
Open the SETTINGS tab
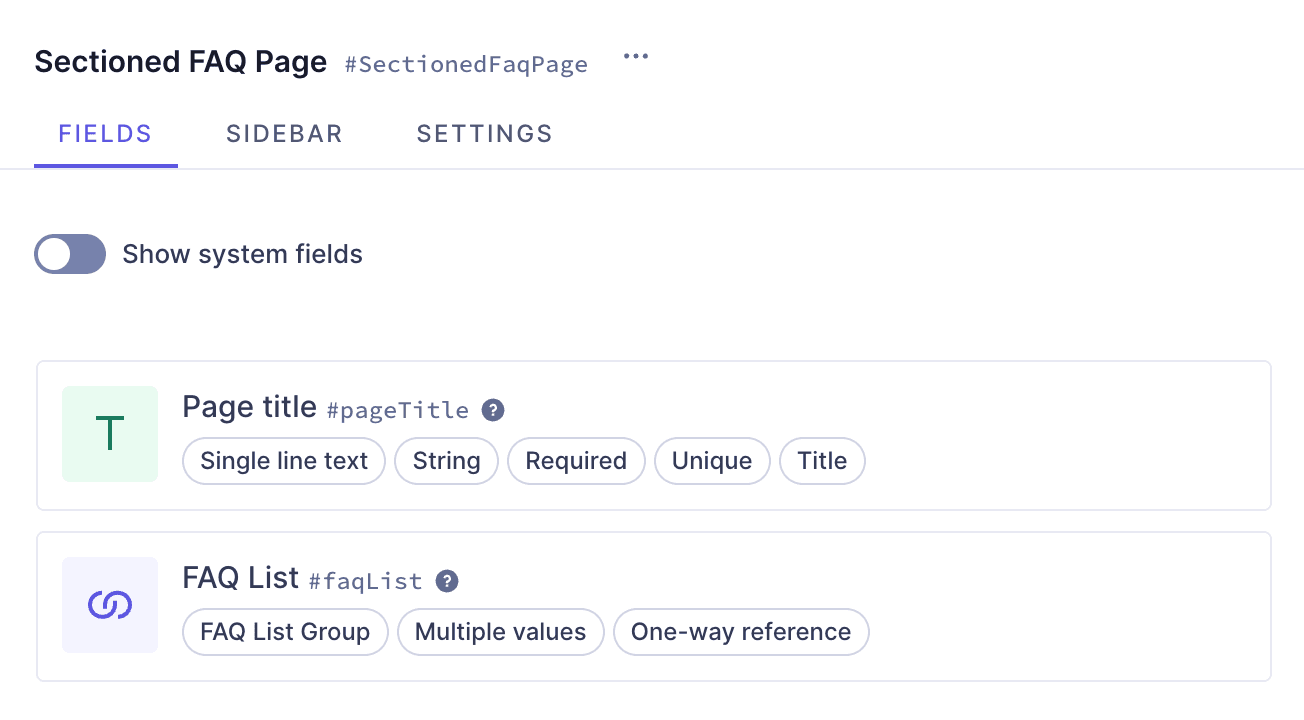pos(484,133)
